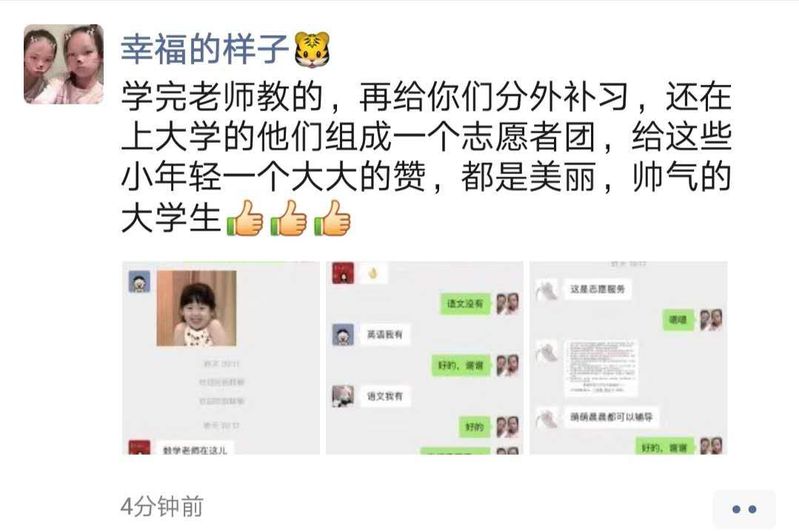The width and height of the screenshot is (799, 531).
Task: Click the little girl photo in first screenshot
Action: click(x=196, y=308)
